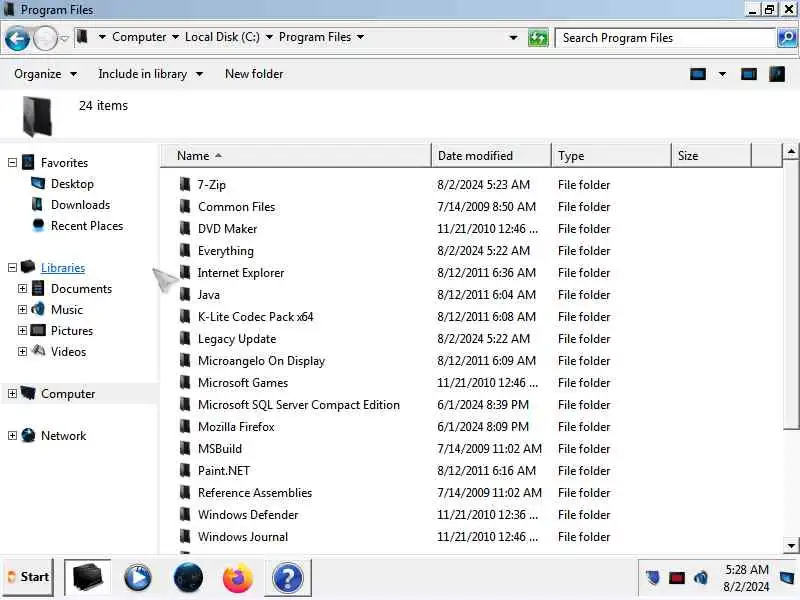This screenshot has width=800, height=600.
Task: Click the Network icon in navigation pane
Action: click(x=29, y=435)
